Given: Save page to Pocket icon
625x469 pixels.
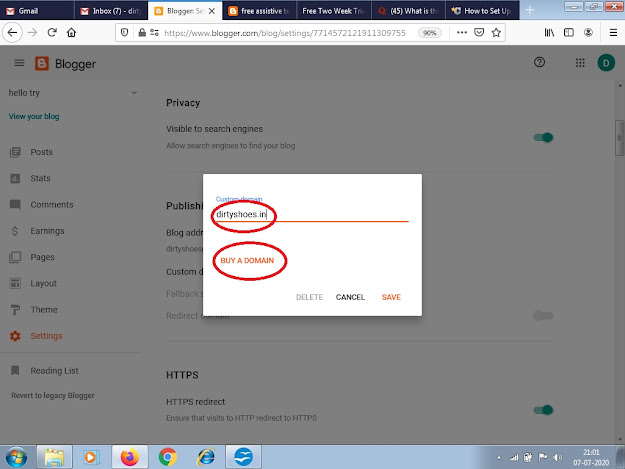Looking at the screenshot, I should pyautogui.click(x=479, y=33).
